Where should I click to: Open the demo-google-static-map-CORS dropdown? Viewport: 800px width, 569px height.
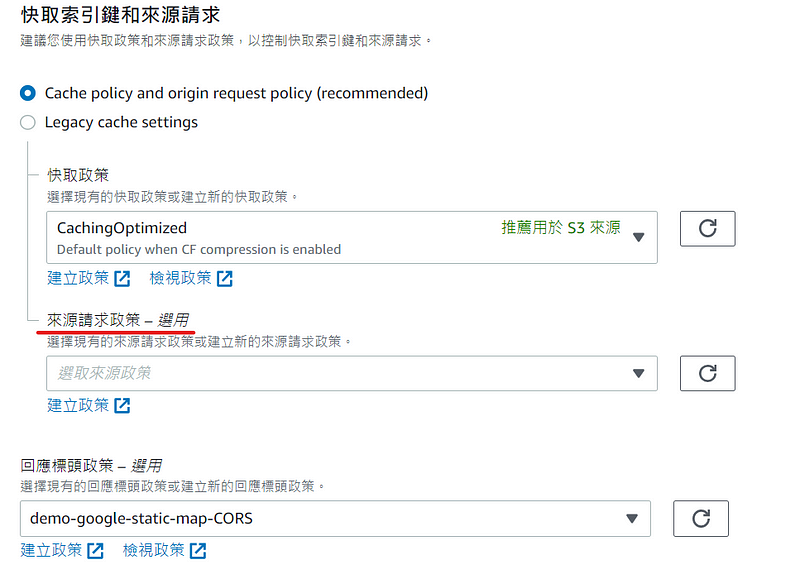click(335, 519)
